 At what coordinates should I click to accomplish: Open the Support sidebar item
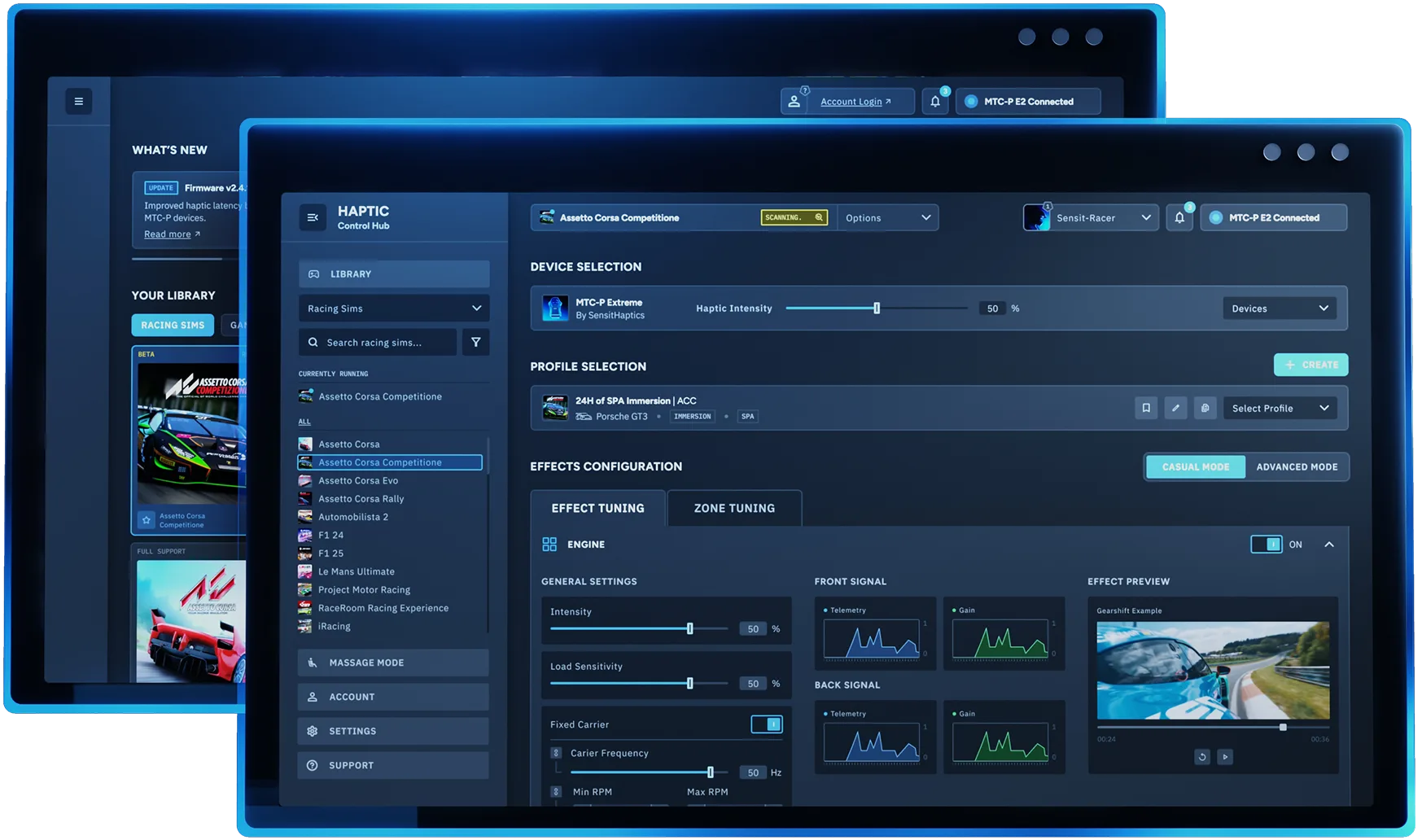tap(393, 765)
